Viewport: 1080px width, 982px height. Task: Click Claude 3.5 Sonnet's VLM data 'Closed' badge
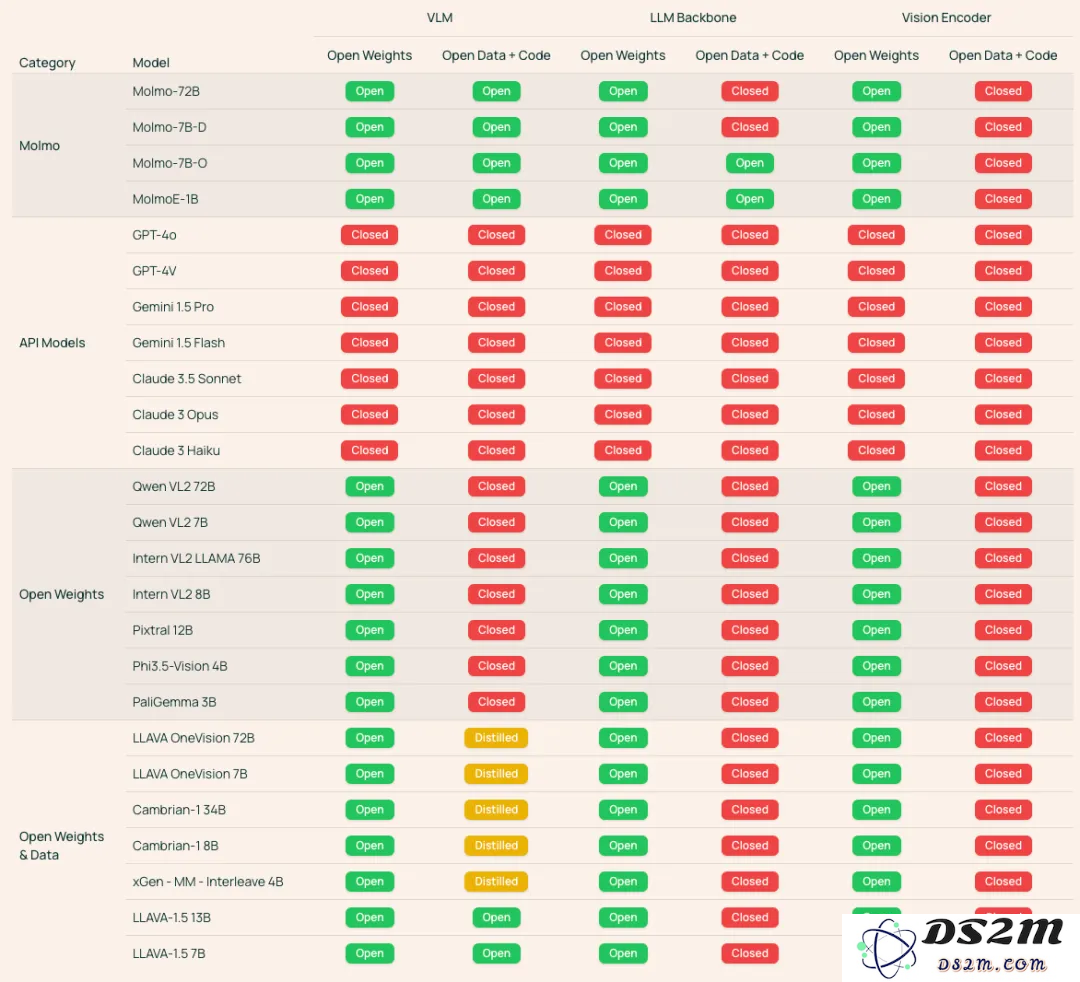(x=497, y=379)
